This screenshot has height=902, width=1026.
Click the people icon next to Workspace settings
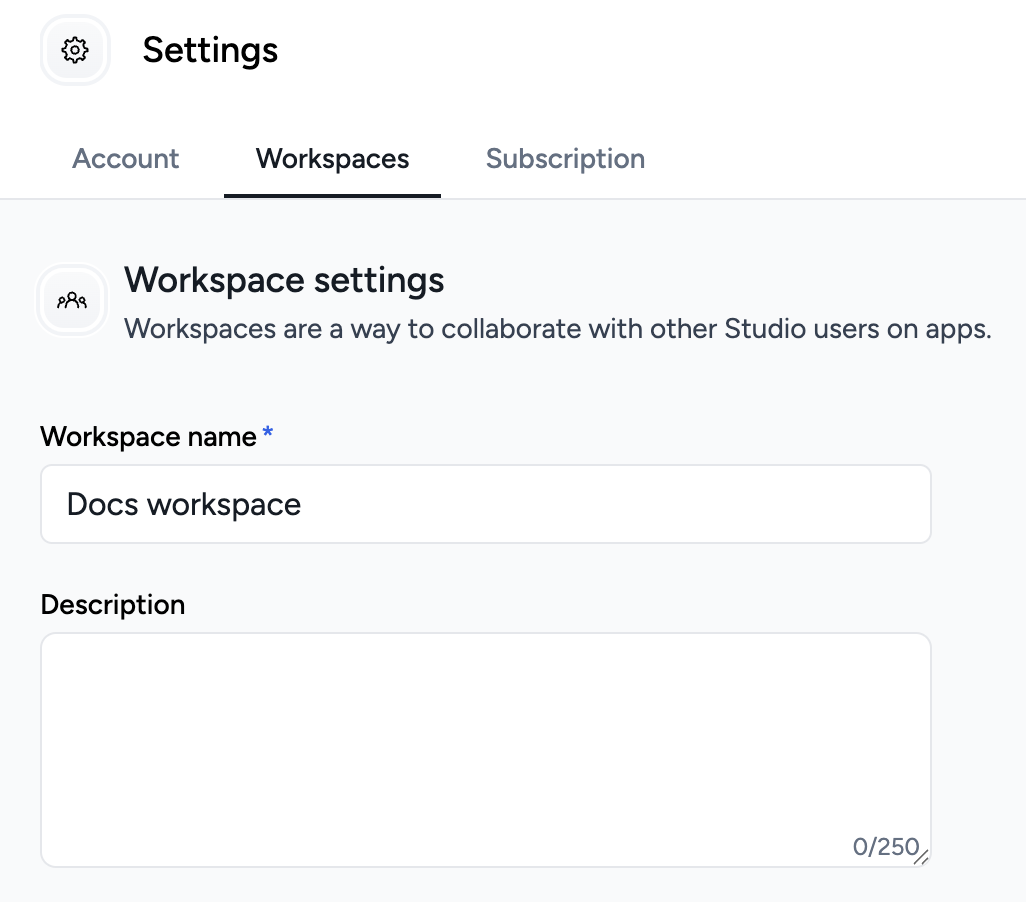point(71,300)
